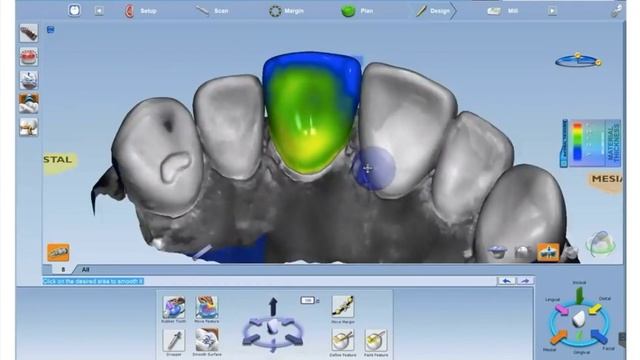This screenshot has width=640, height=360.
Task: Click the orange-blue teeth sidebar icon
Action: point(29,103)
